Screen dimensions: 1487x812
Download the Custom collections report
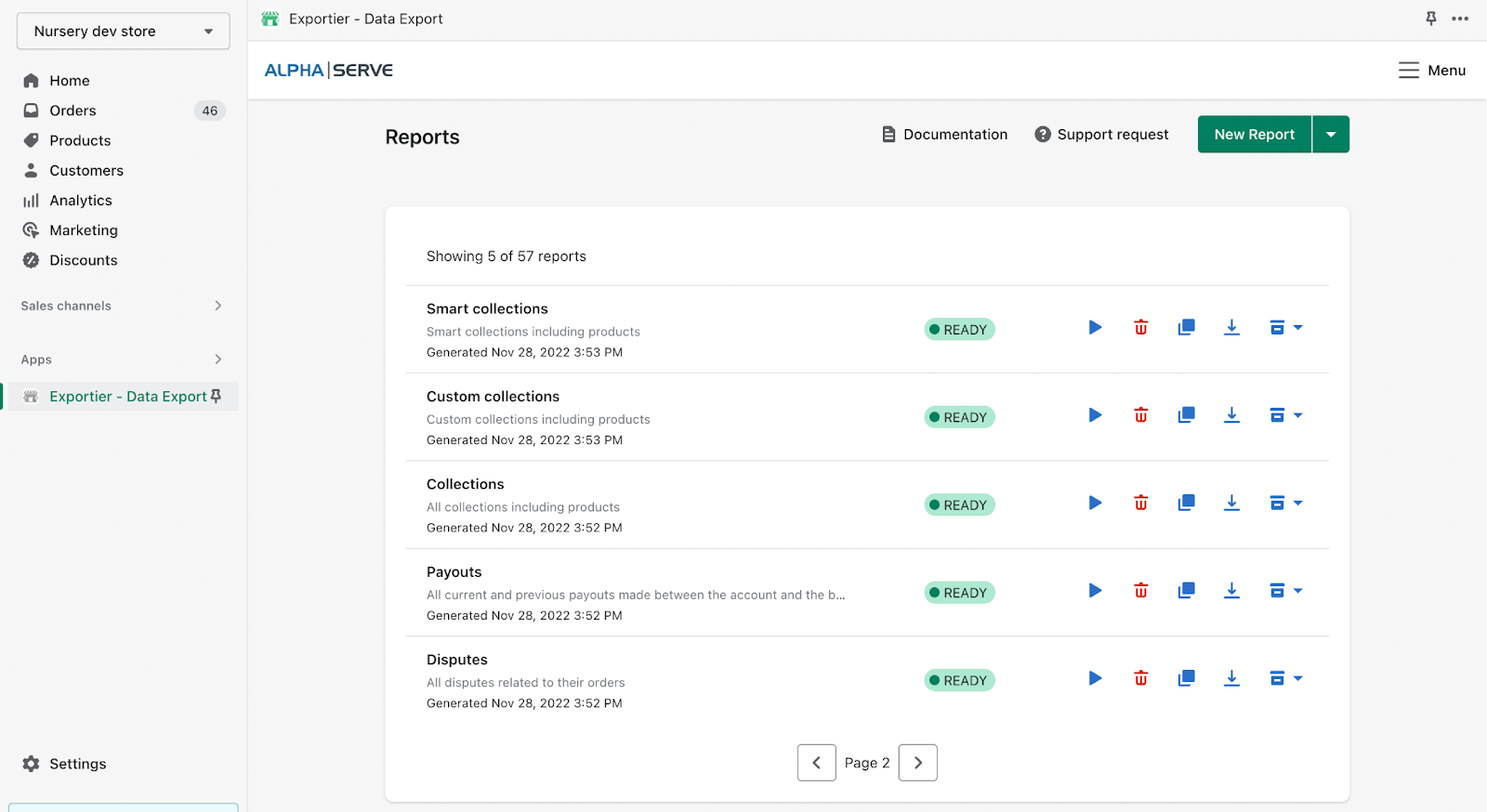(1231, 415)
